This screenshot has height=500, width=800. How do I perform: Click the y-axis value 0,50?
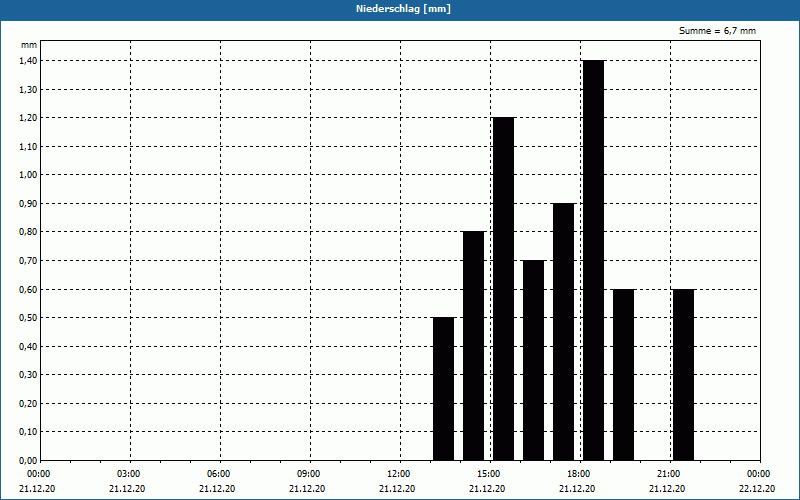[x=29, y=318]
